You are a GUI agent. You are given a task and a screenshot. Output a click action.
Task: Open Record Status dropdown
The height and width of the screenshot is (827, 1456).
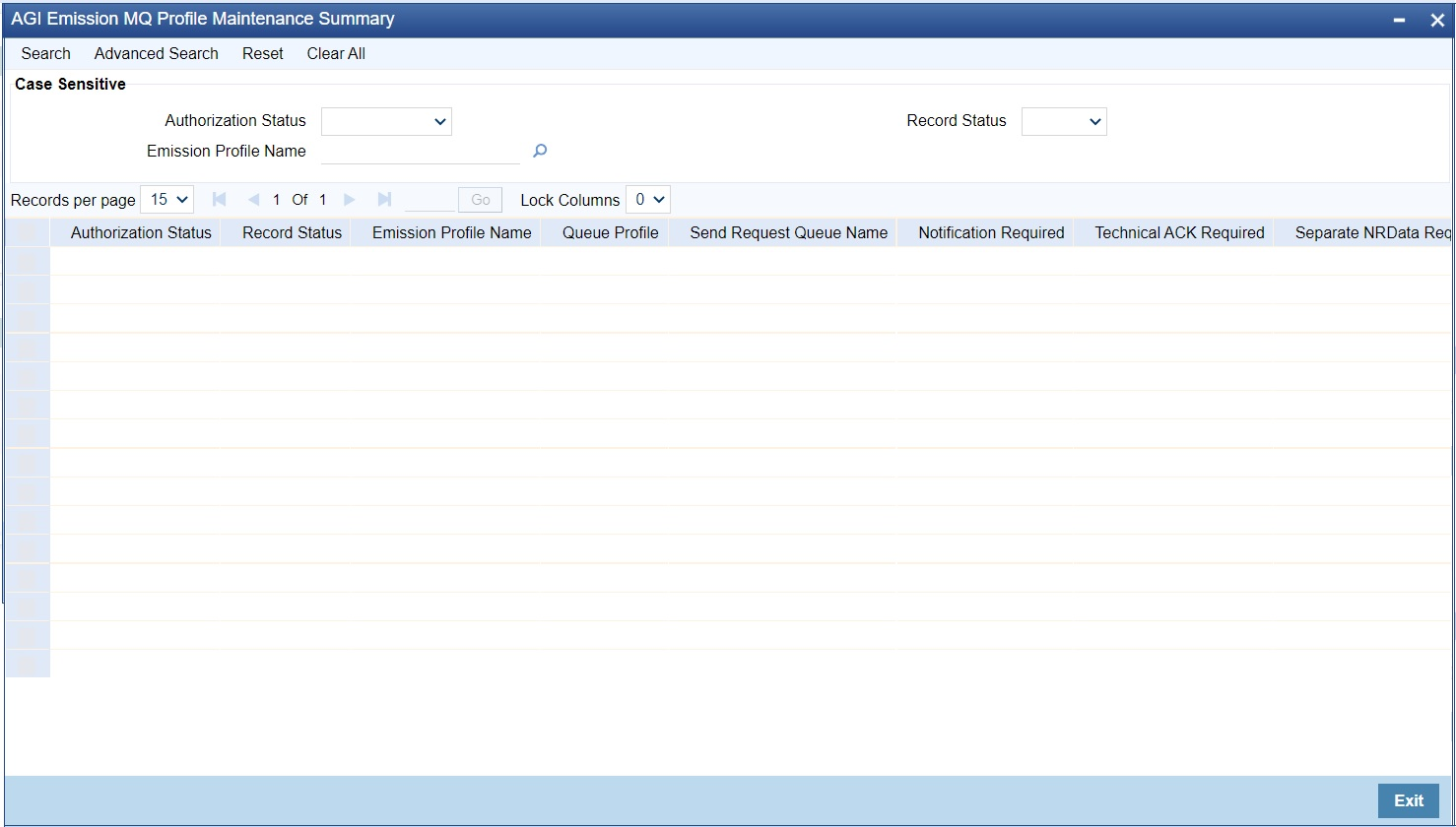pos(1064,121)
